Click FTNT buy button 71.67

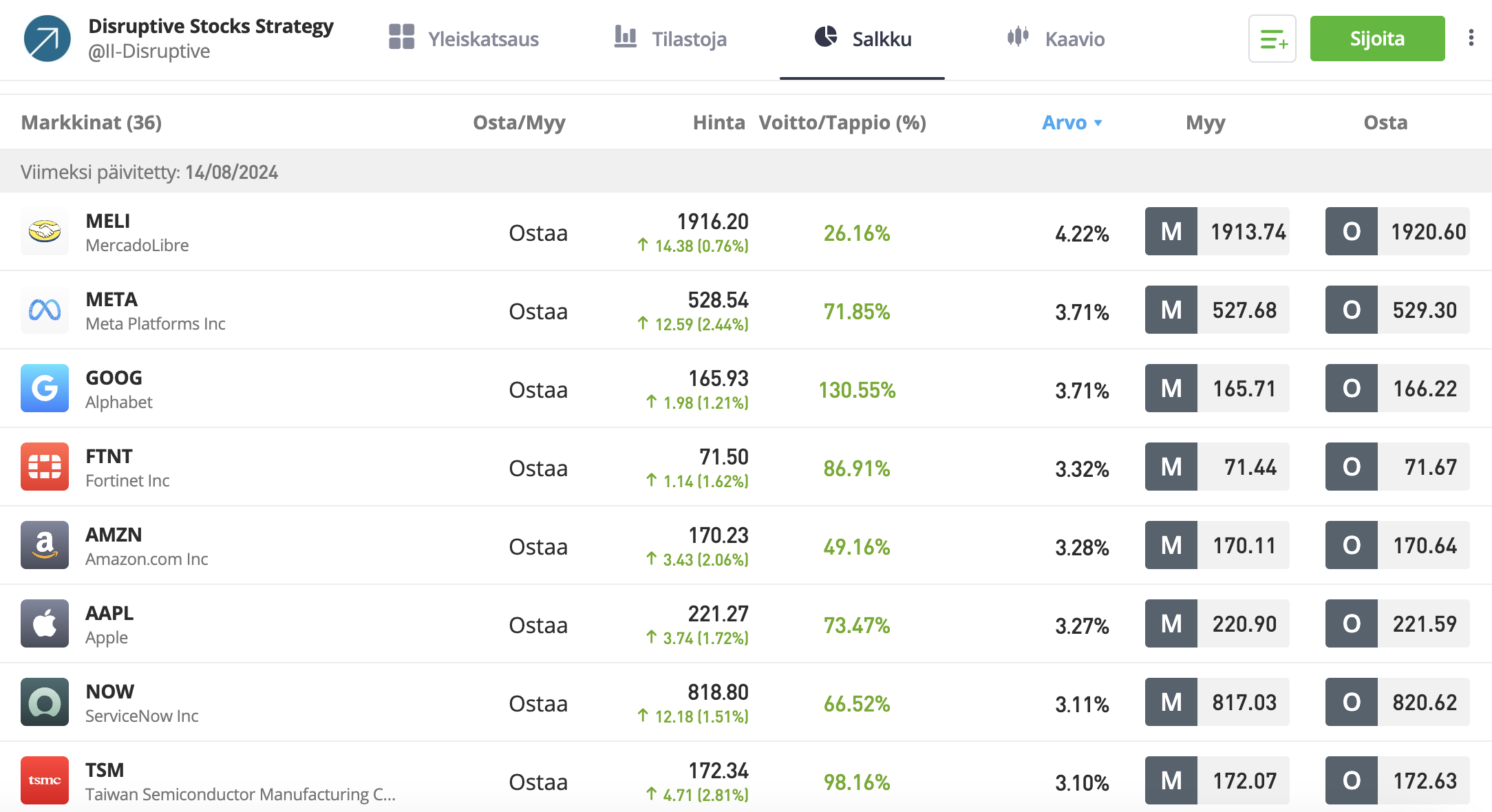click(x=1398, y=467)
